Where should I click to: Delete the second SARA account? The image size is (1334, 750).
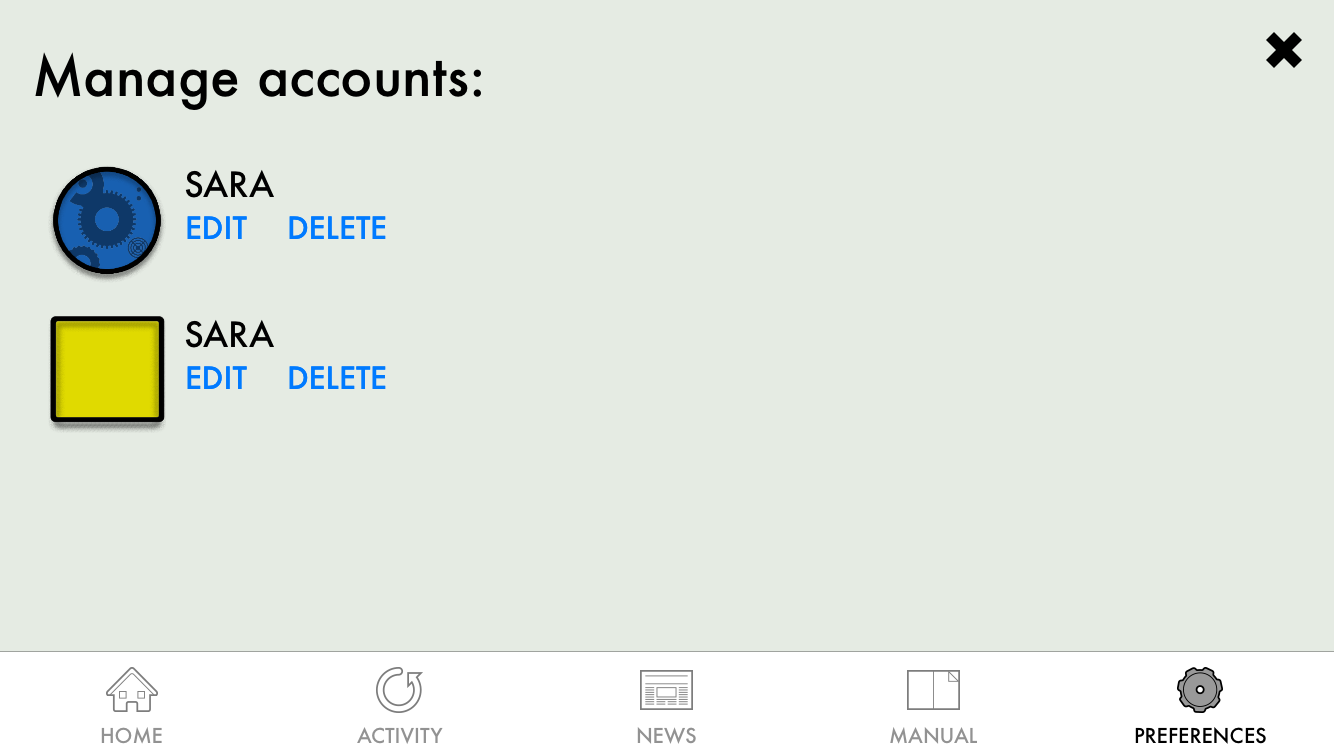click(x=337, y=379)
